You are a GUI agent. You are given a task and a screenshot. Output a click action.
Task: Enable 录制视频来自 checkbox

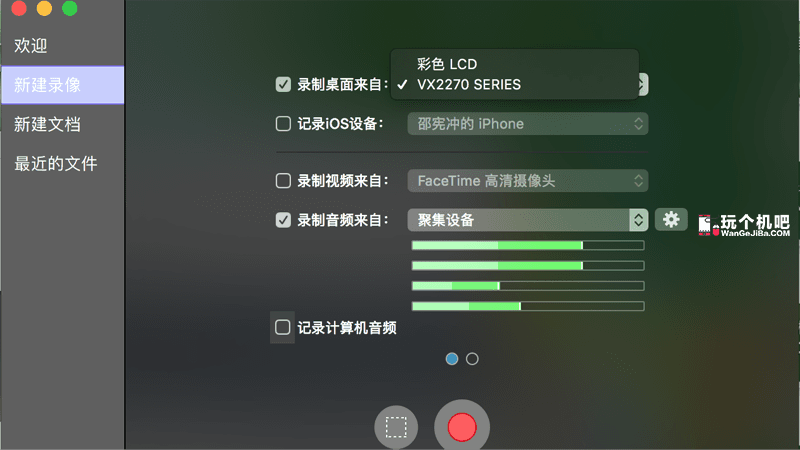[283, 181]
